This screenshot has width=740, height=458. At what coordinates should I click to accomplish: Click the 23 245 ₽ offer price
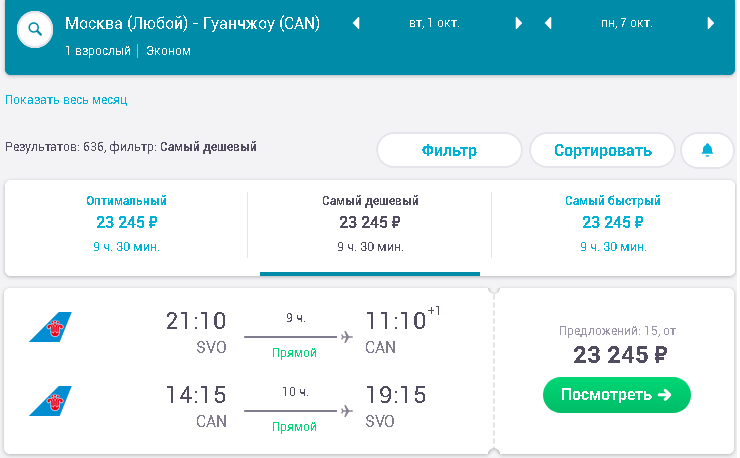pyautogui.click(x=620, y=355)
